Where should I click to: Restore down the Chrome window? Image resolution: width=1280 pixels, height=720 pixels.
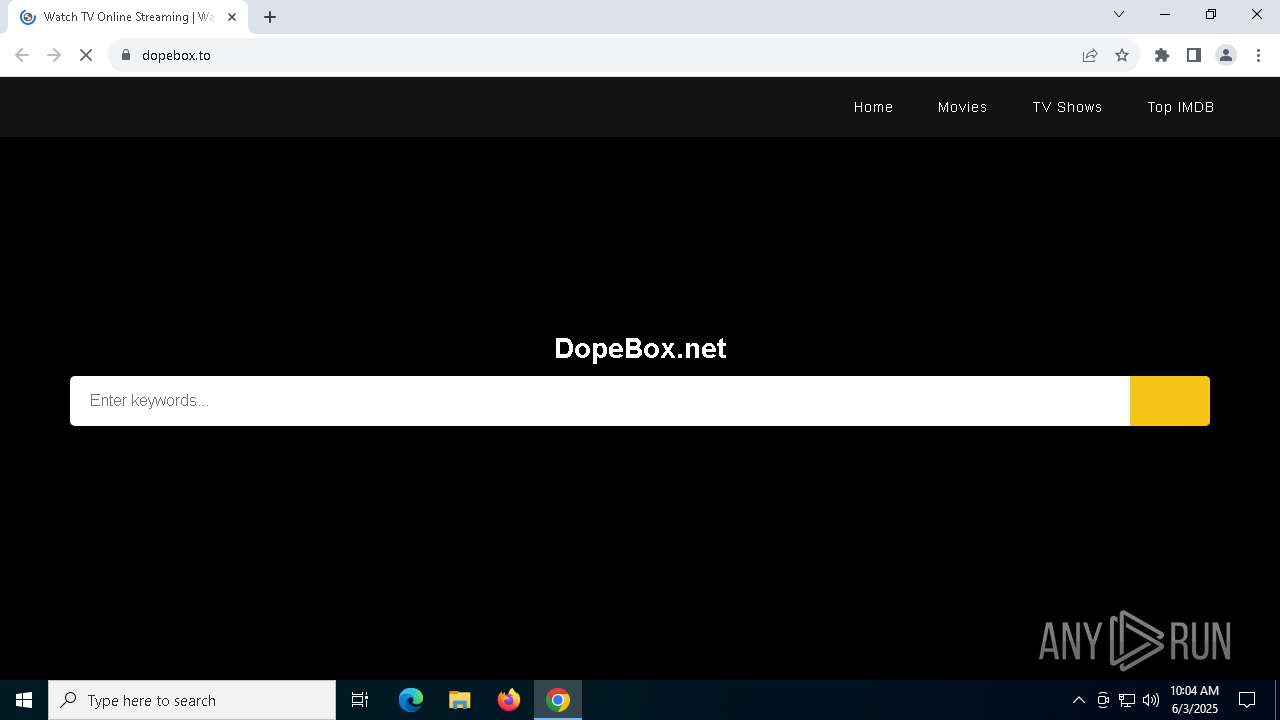pyautogui.click(x=1211, y=14)
